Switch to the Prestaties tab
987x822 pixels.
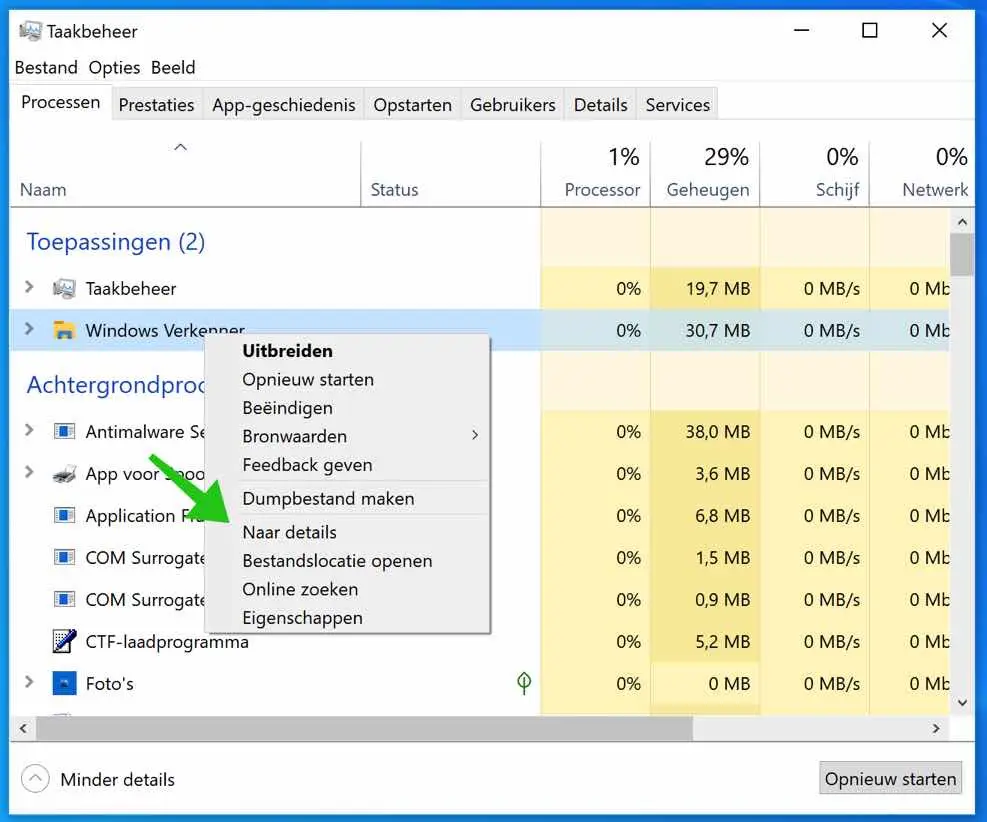(x=156, y=104)
